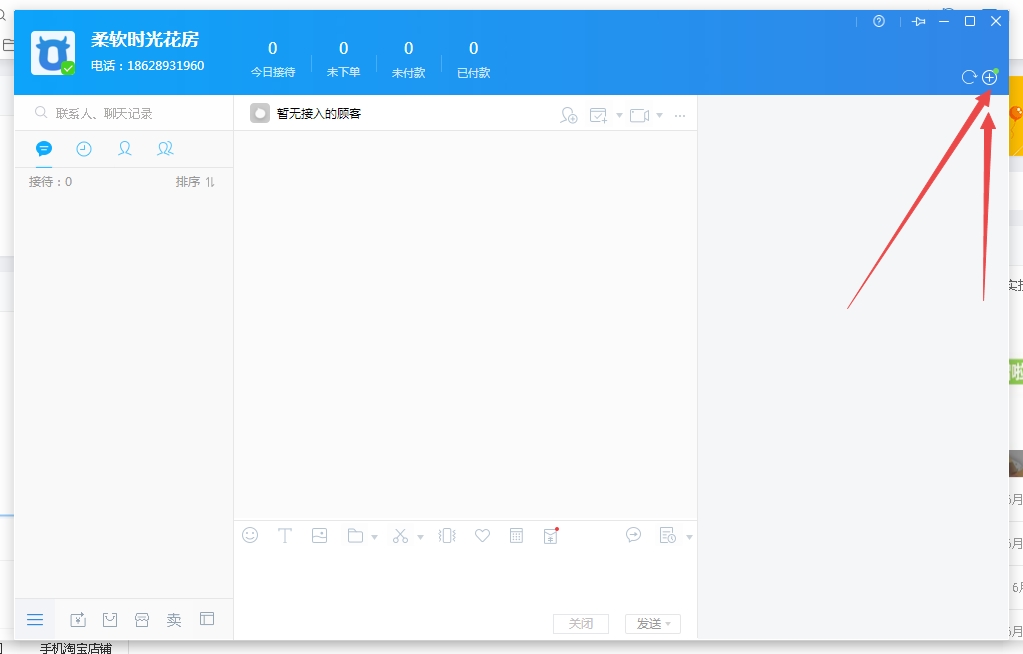1023x654 pixels.
Task: Open the 发送 send button dropdown arrow
Action: tap(668, 624)
